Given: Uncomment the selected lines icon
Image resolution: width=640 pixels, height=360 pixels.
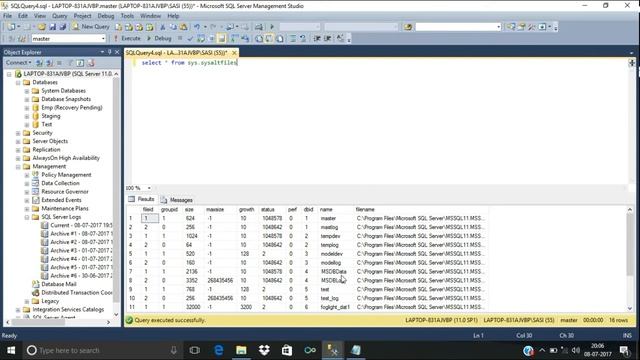Looking at the screenshot, I should (303, 38).
